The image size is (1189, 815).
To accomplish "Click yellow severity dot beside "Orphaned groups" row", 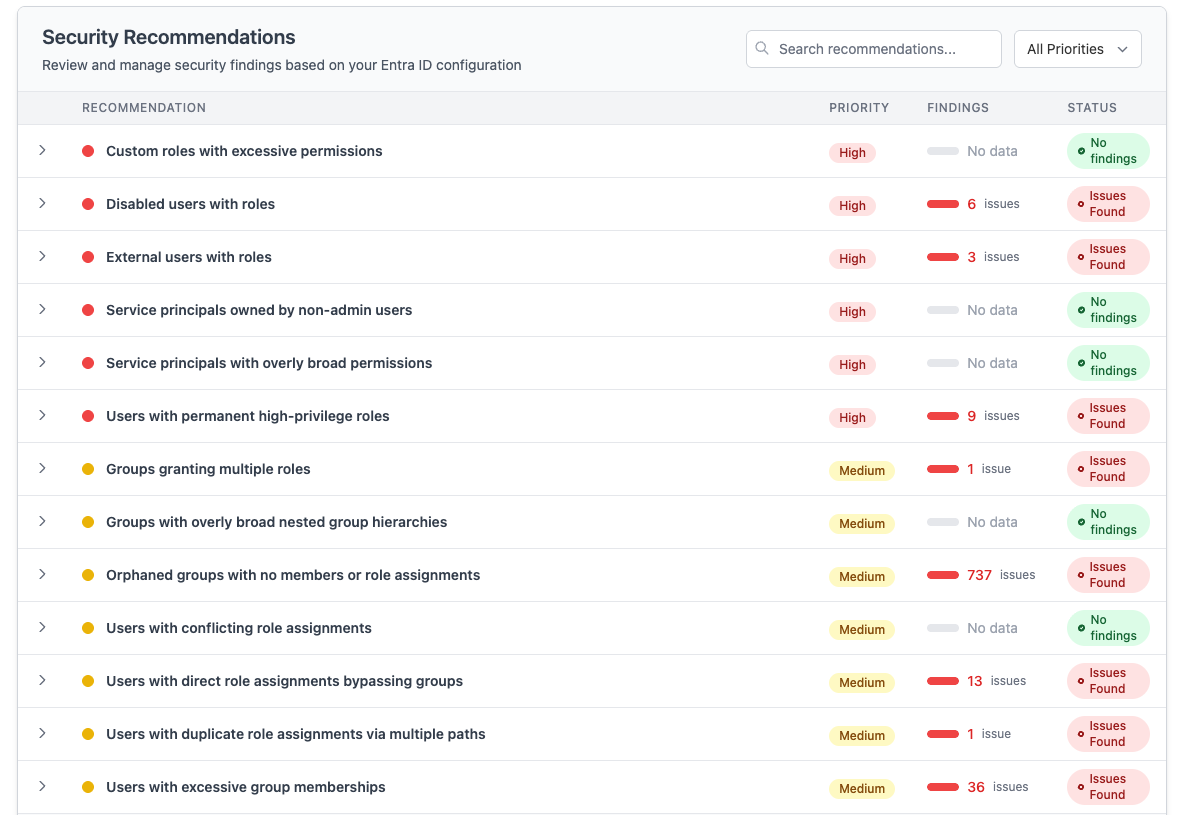I will [x=90, y=575].
